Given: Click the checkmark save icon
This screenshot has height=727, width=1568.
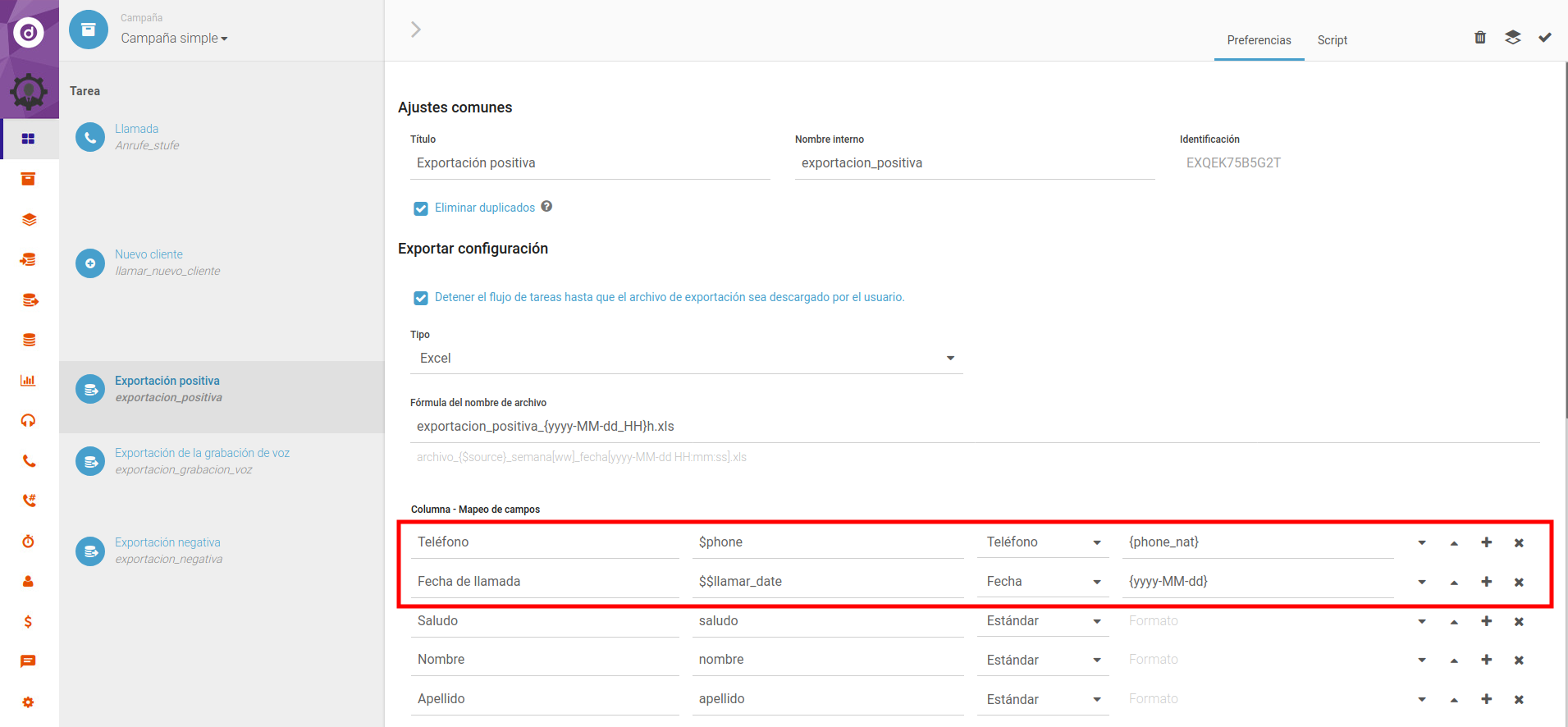Looking at the screenshot, I should click(1544, 38).
